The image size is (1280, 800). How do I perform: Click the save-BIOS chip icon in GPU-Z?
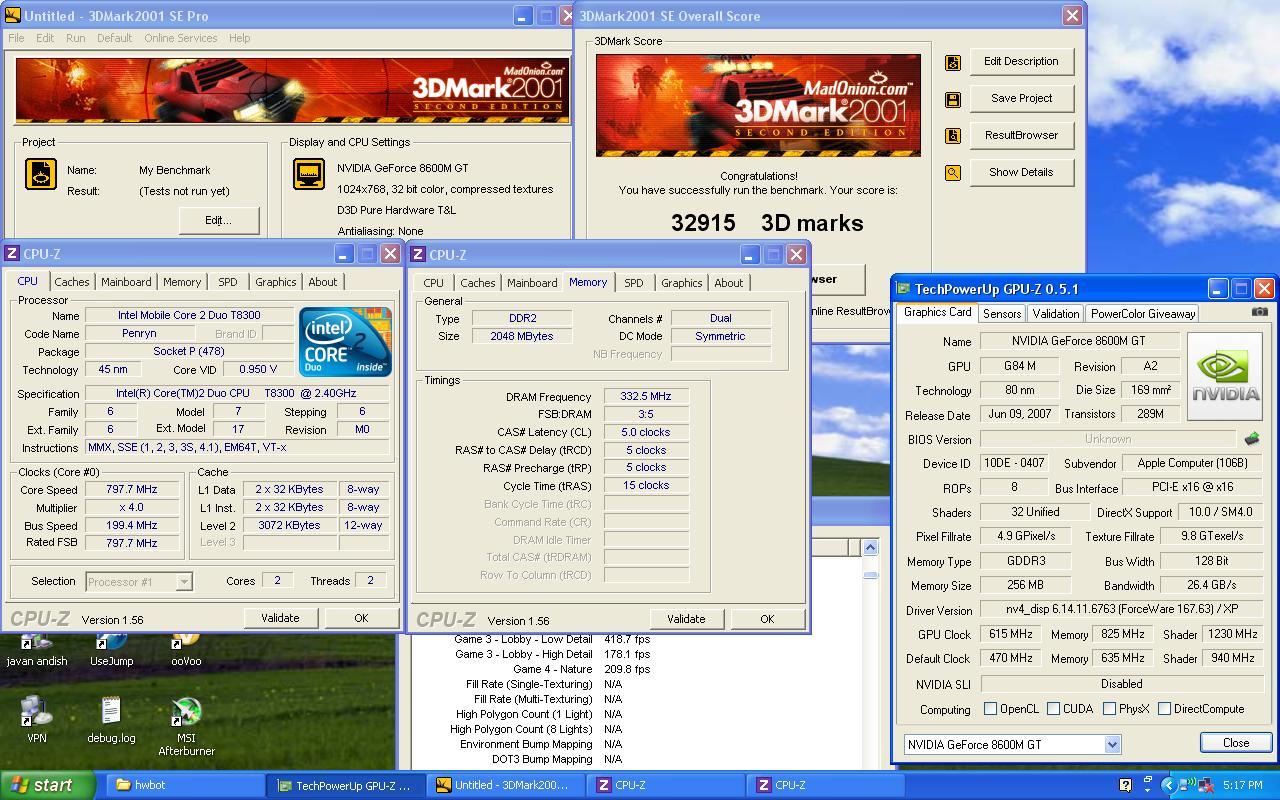(1251, 439)
